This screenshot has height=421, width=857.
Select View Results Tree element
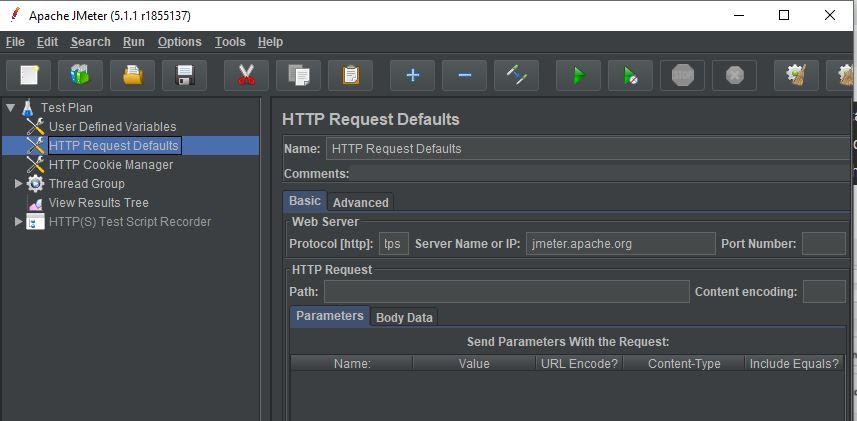click(98, 203)
